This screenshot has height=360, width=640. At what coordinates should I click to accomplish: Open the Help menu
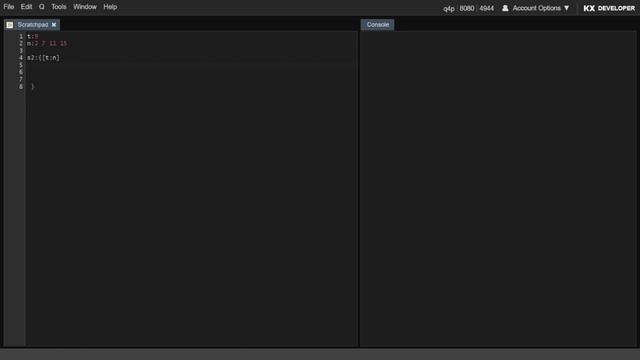point(110,7)
